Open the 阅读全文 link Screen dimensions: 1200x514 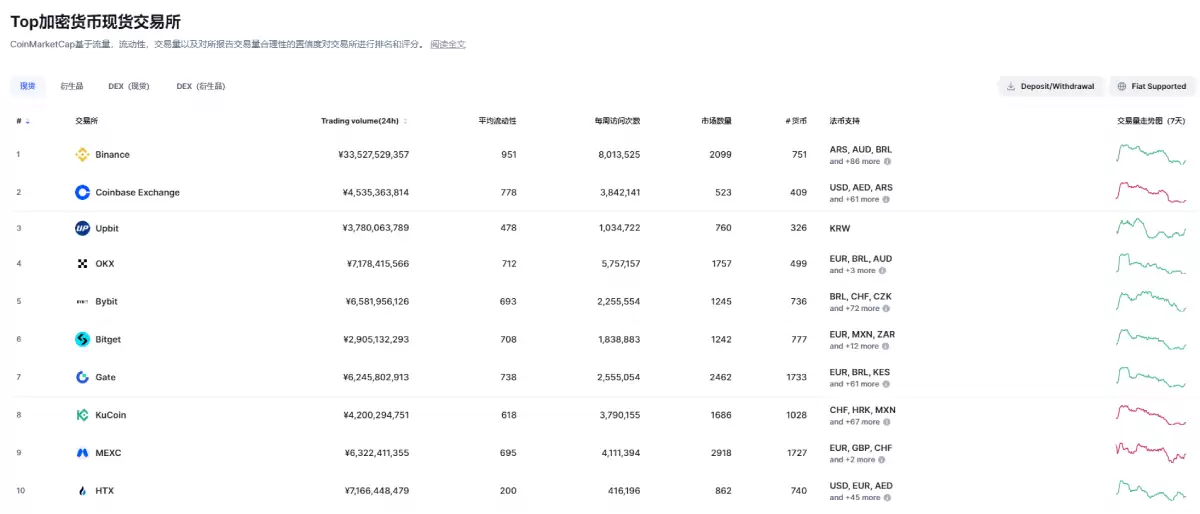click(x=448, y=44)
